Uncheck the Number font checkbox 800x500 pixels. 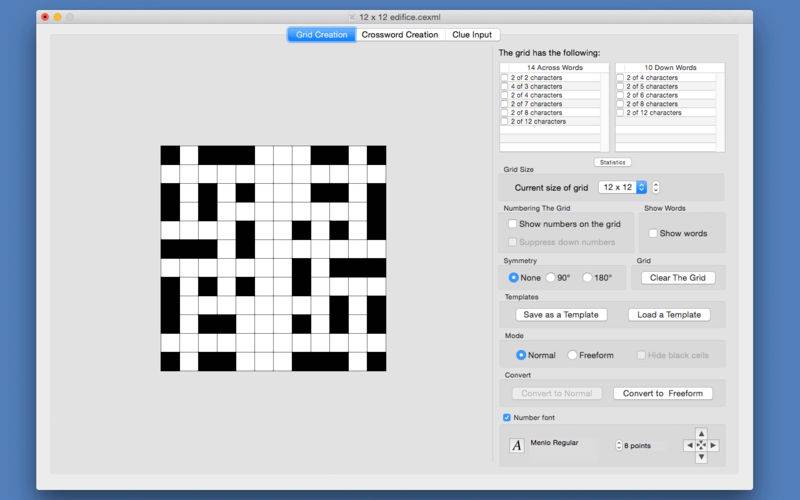tap(507, 417)
